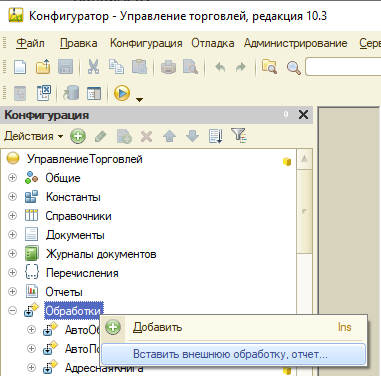The width and height of the screenshot is (381, 376).
Task: Select the УправлениеТорговлей root node
Action: [x=84, y=159]
